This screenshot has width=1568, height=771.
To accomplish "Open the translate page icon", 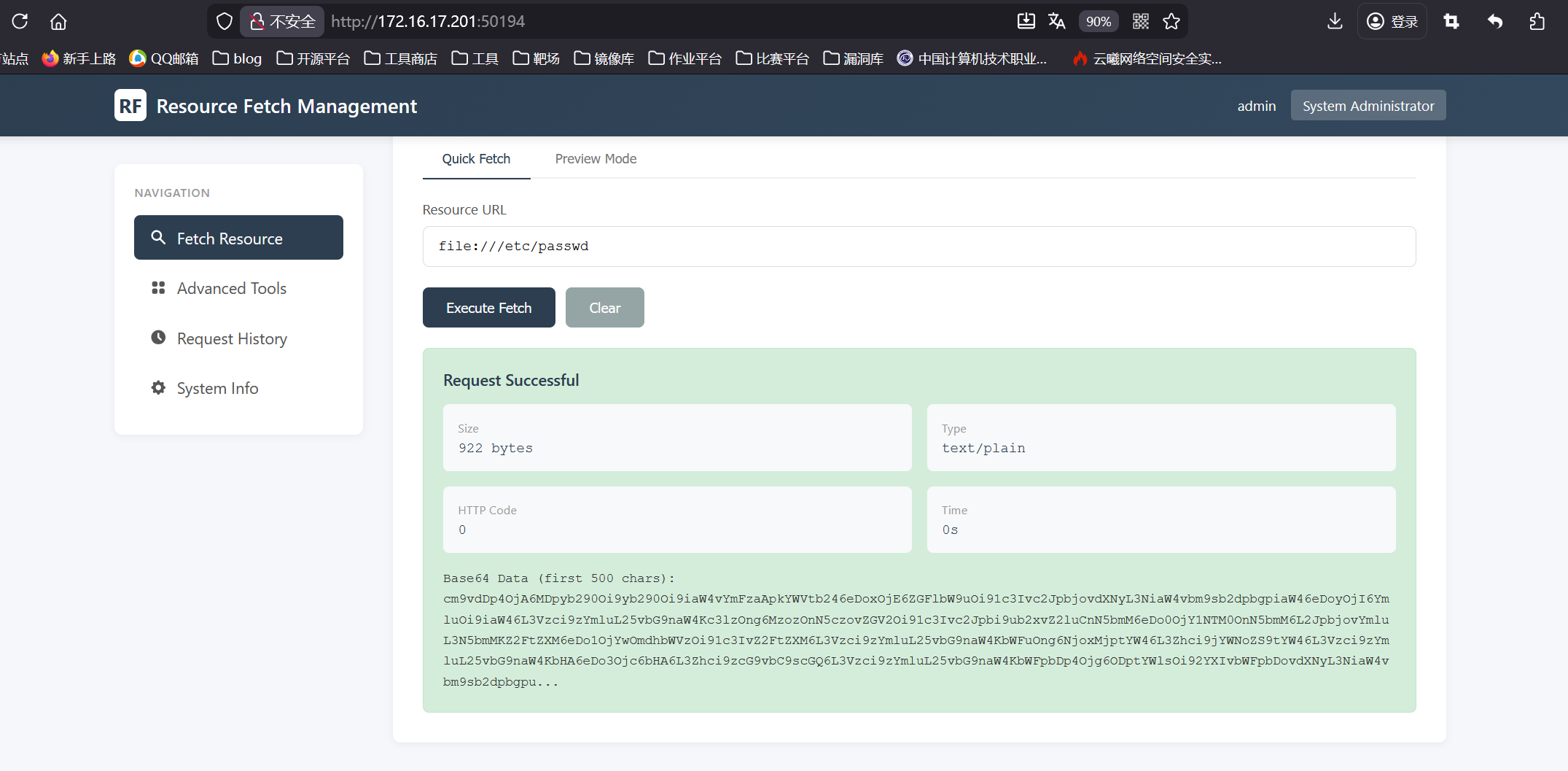I will click(1057, 21).
